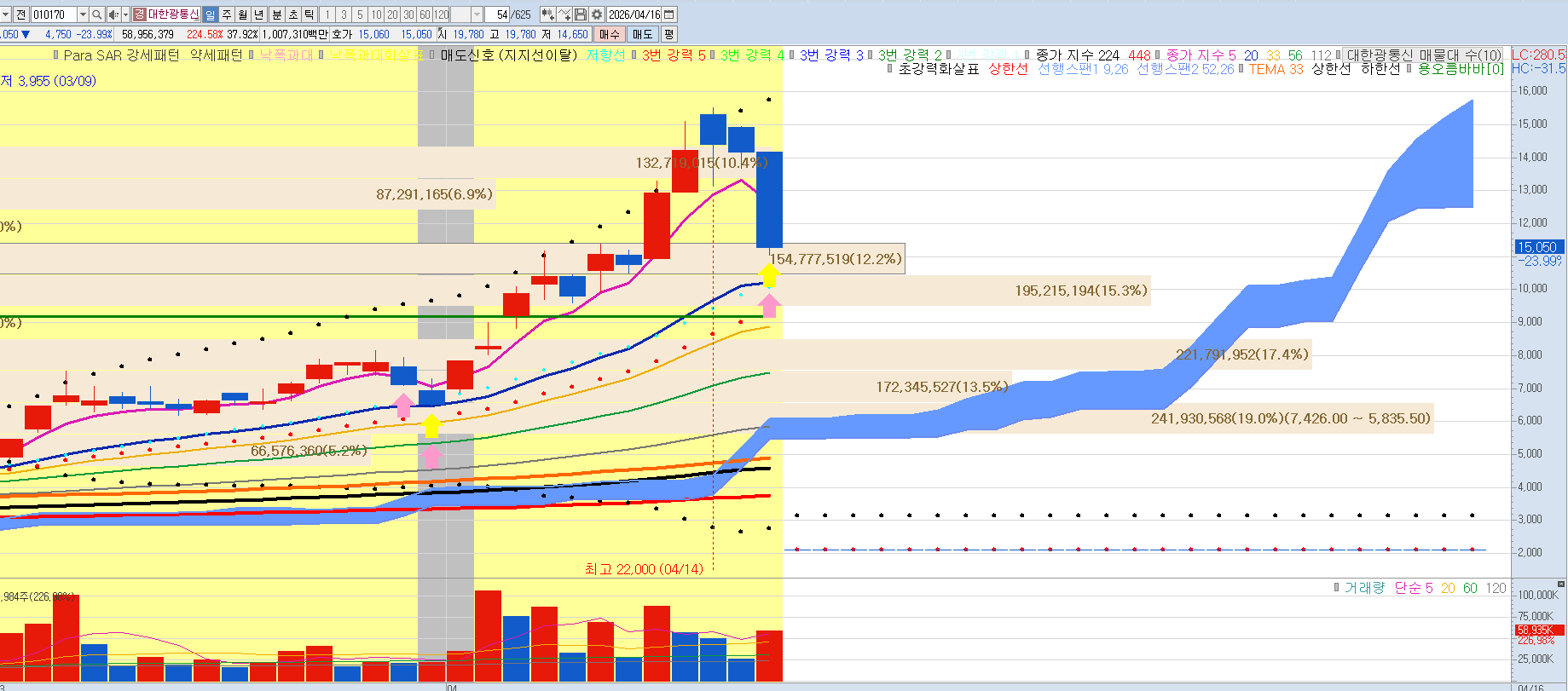Choose the 20 interval preset button
1568x691 pixels.
392,14
